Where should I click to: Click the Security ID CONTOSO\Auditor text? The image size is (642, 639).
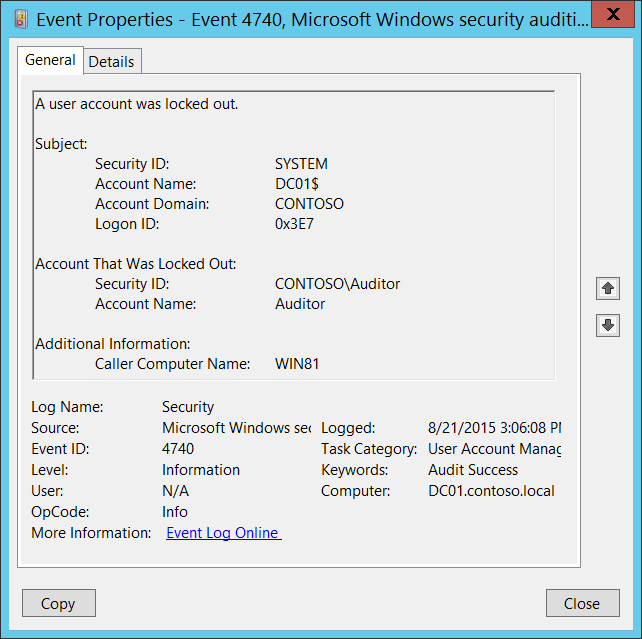(x=337, y=284)
